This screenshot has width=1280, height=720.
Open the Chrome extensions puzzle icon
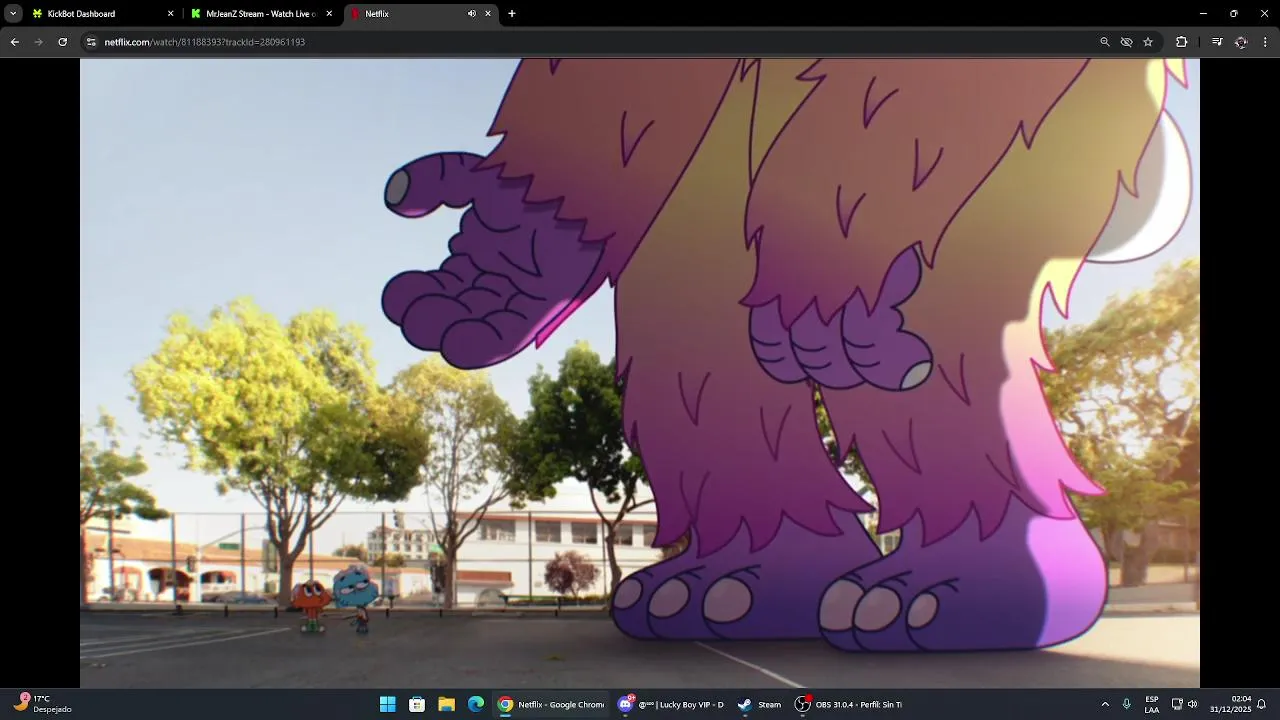(1181, 42)
